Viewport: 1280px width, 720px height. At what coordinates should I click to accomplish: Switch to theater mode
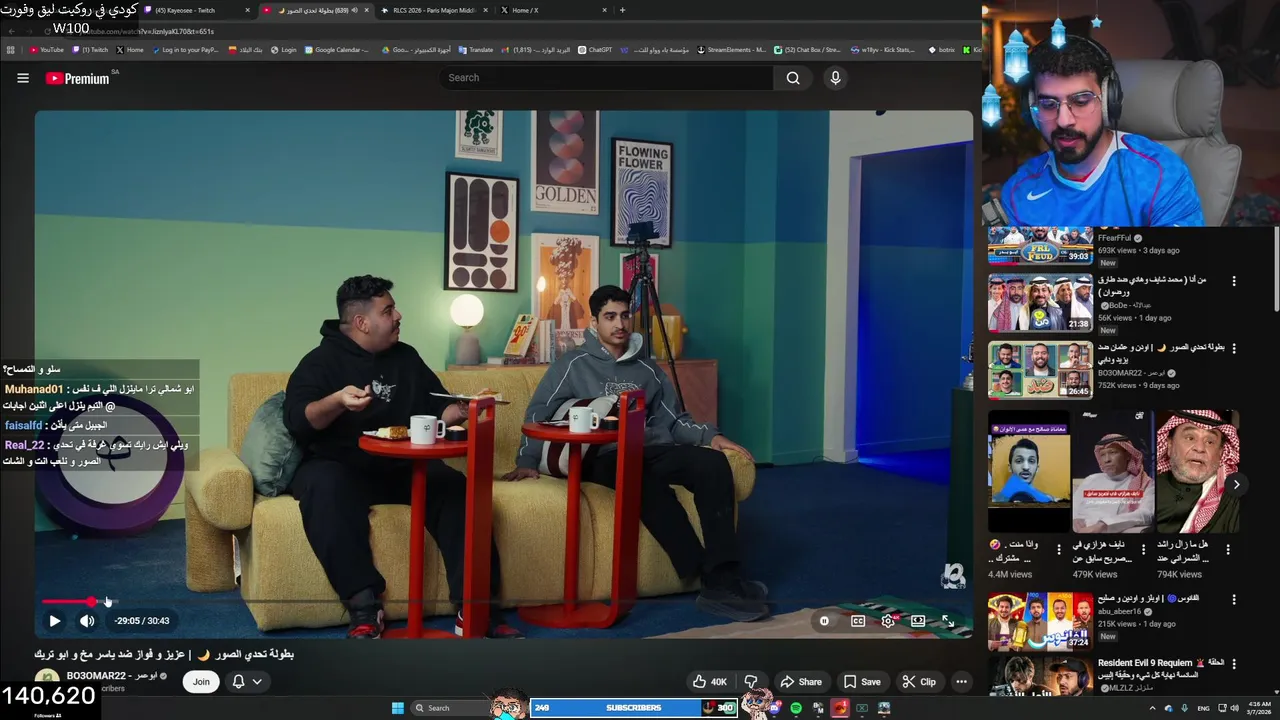(918, 621)
